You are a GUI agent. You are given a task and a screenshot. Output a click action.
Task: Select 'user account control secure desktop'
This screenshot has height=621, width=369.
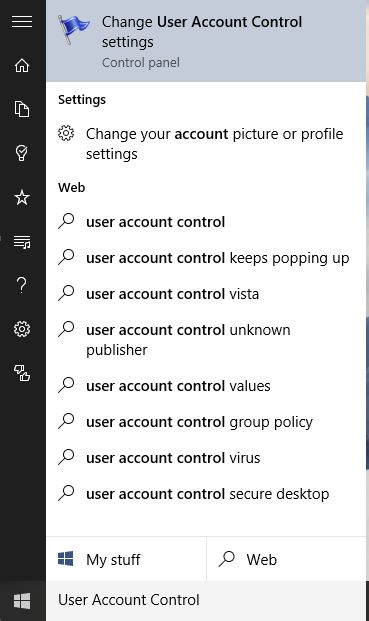206,494
